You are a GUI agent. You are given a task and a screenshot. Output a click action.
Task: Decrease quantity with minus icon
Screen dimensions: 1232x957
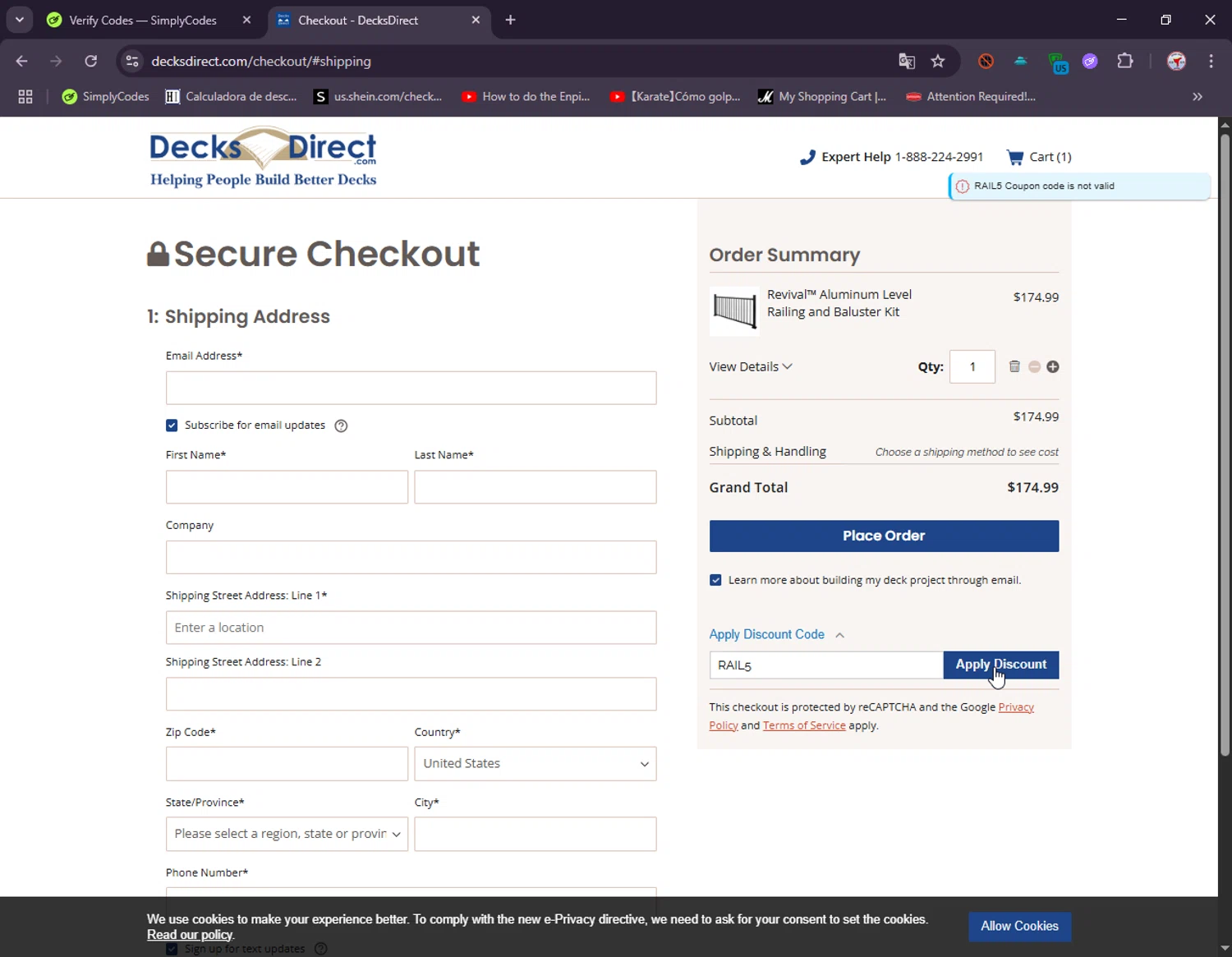pyautogui.click(x=1034, y=366)
